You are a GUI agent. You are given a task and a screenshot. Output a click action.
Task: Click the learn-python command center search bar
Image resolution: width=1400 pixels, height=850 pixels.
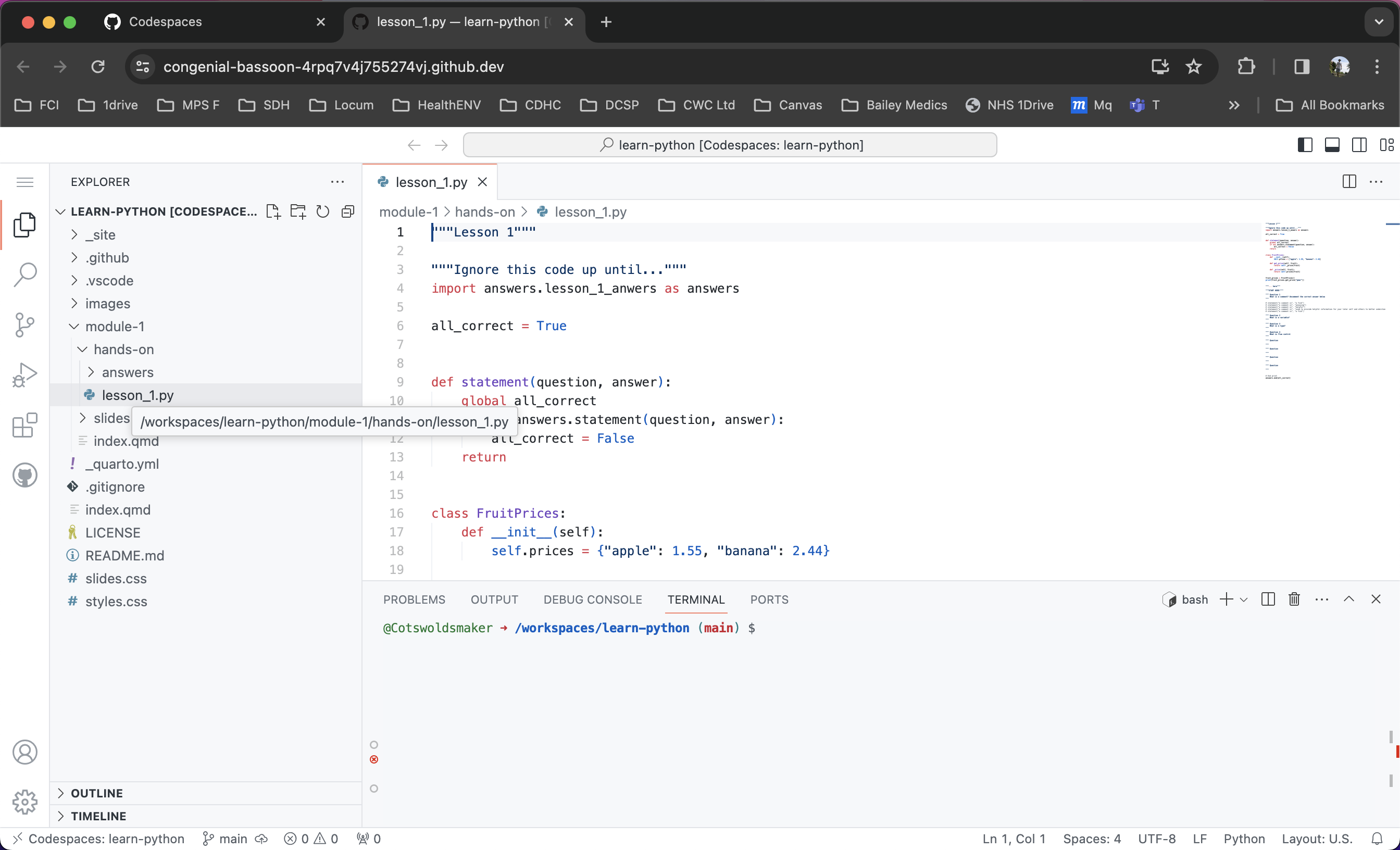(x=730, y=145)
